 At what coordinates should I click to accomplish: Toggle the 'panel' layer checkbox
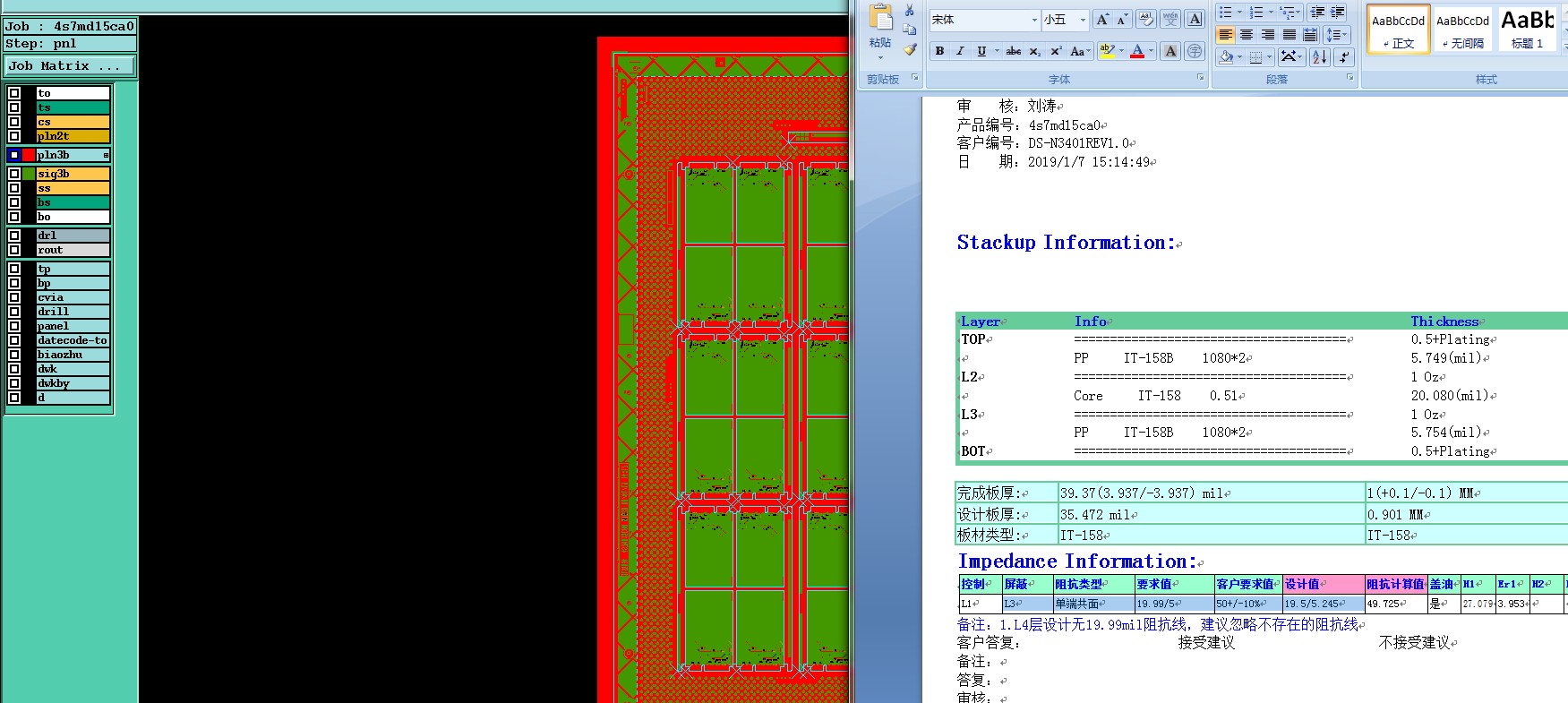(14, 326)
